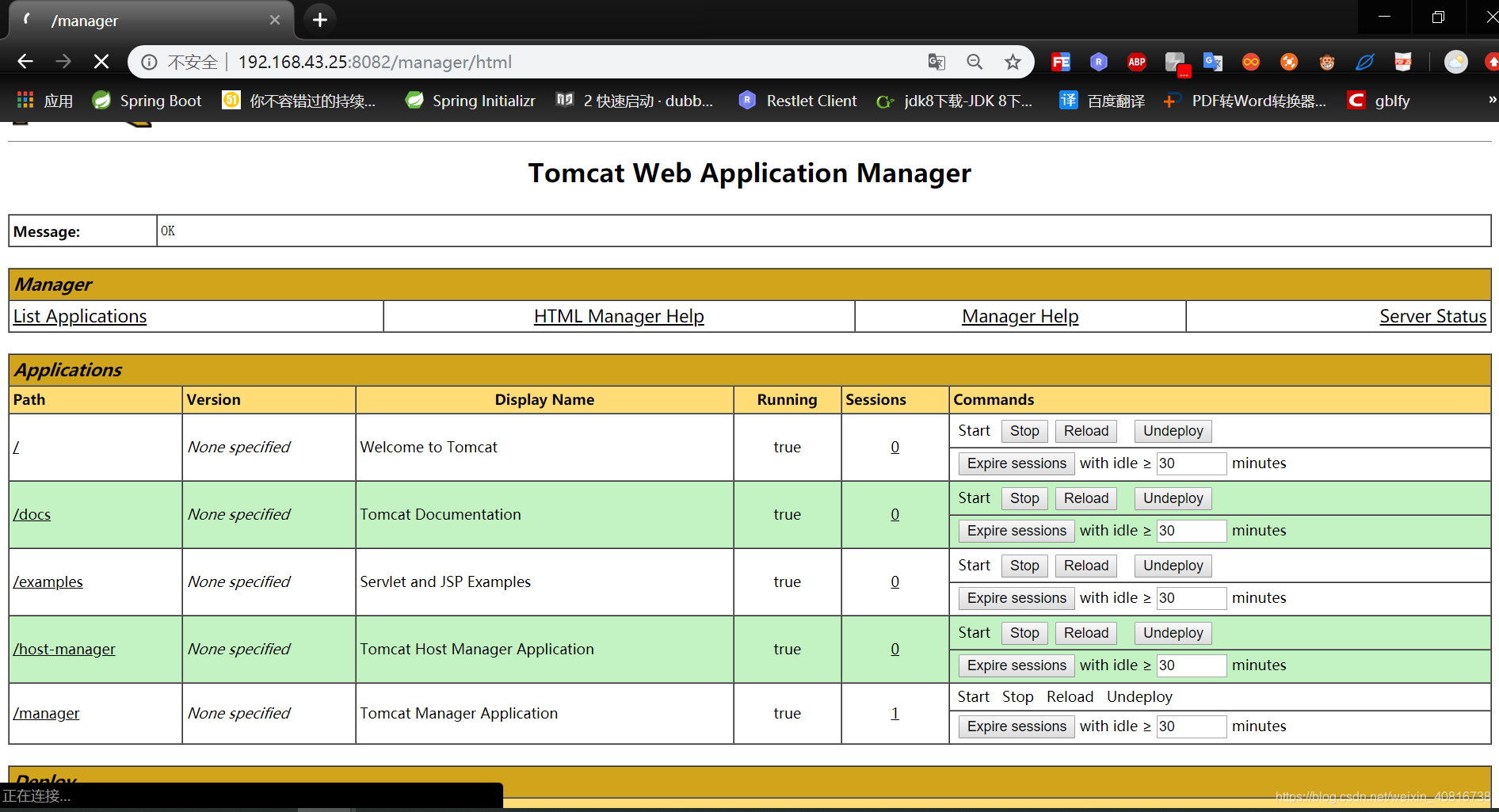The width and height of the screenshot is (1499, 812).
Task: Open the /docs application link
Action: pos(32,514)
